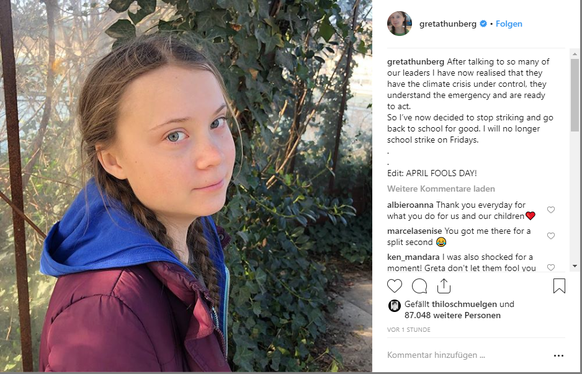Click the comments scrollbar down arrow
Image resolution: width=582 pixels, height=374 pixels.
[575, 266]
